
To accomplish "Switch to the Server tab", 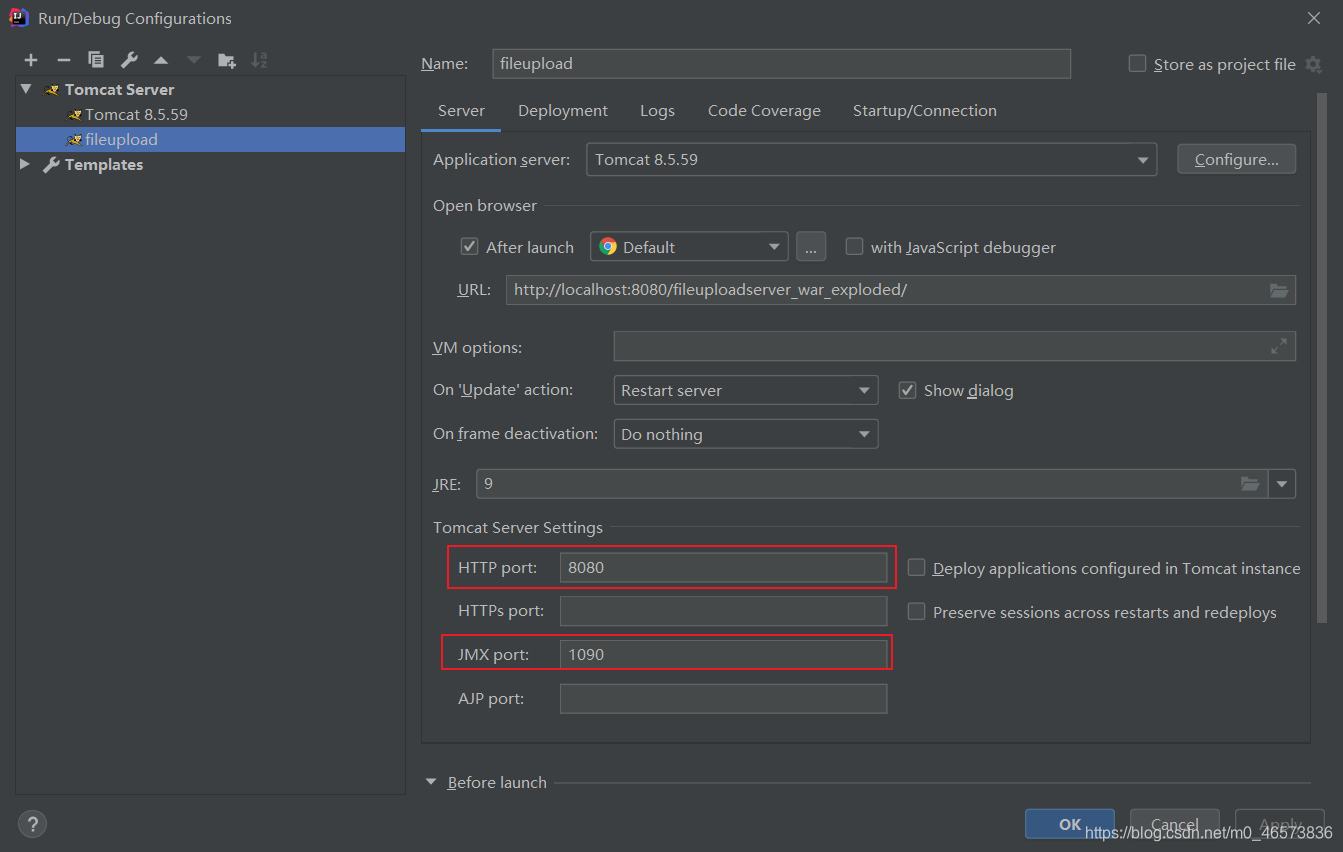I will tap(461, 111).
